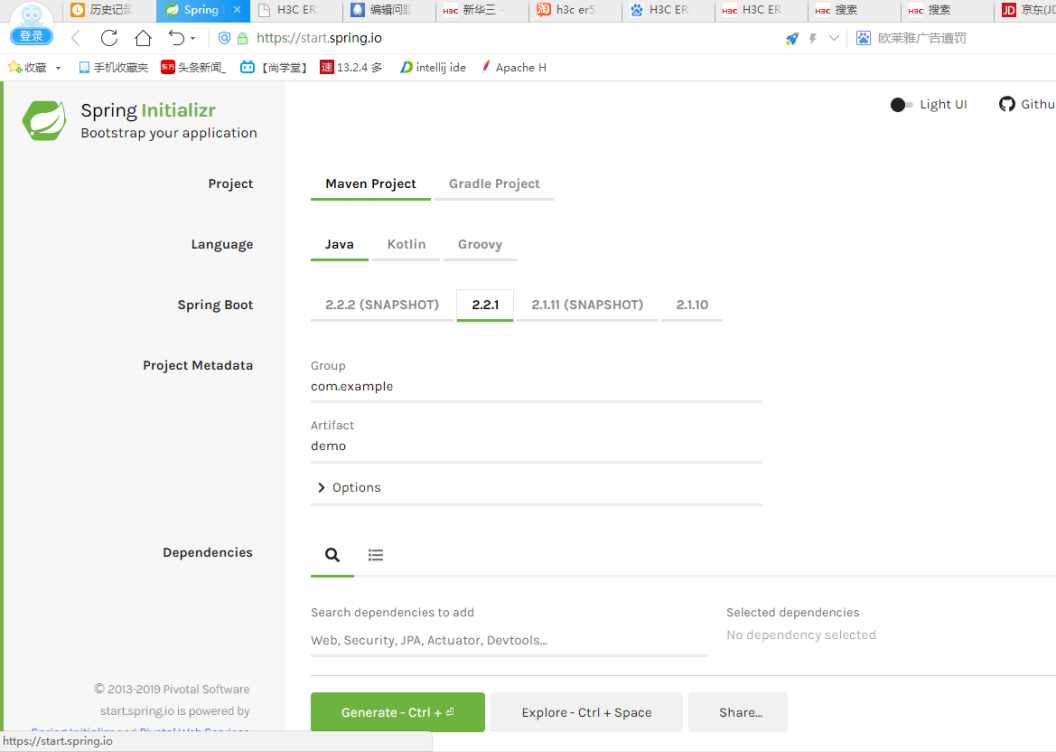This screenshot has height=752, width=1056.
Task: Open the 头条新闻 bookmark
Action: tap(194, 67)
